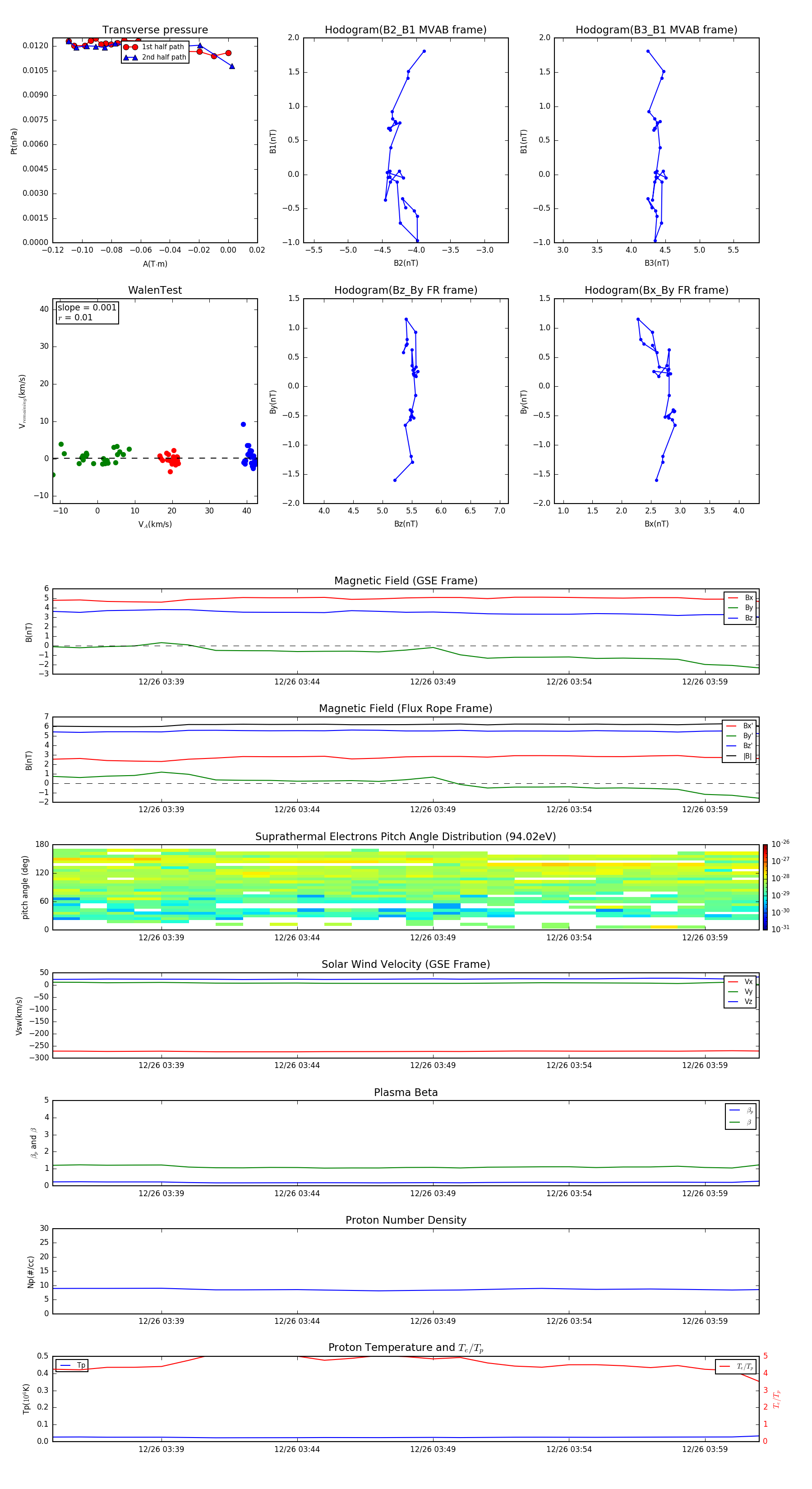Click the 'Proton Temperature and Te/Tp' title
812x1489 pixels.
(x=406, y=1348)
